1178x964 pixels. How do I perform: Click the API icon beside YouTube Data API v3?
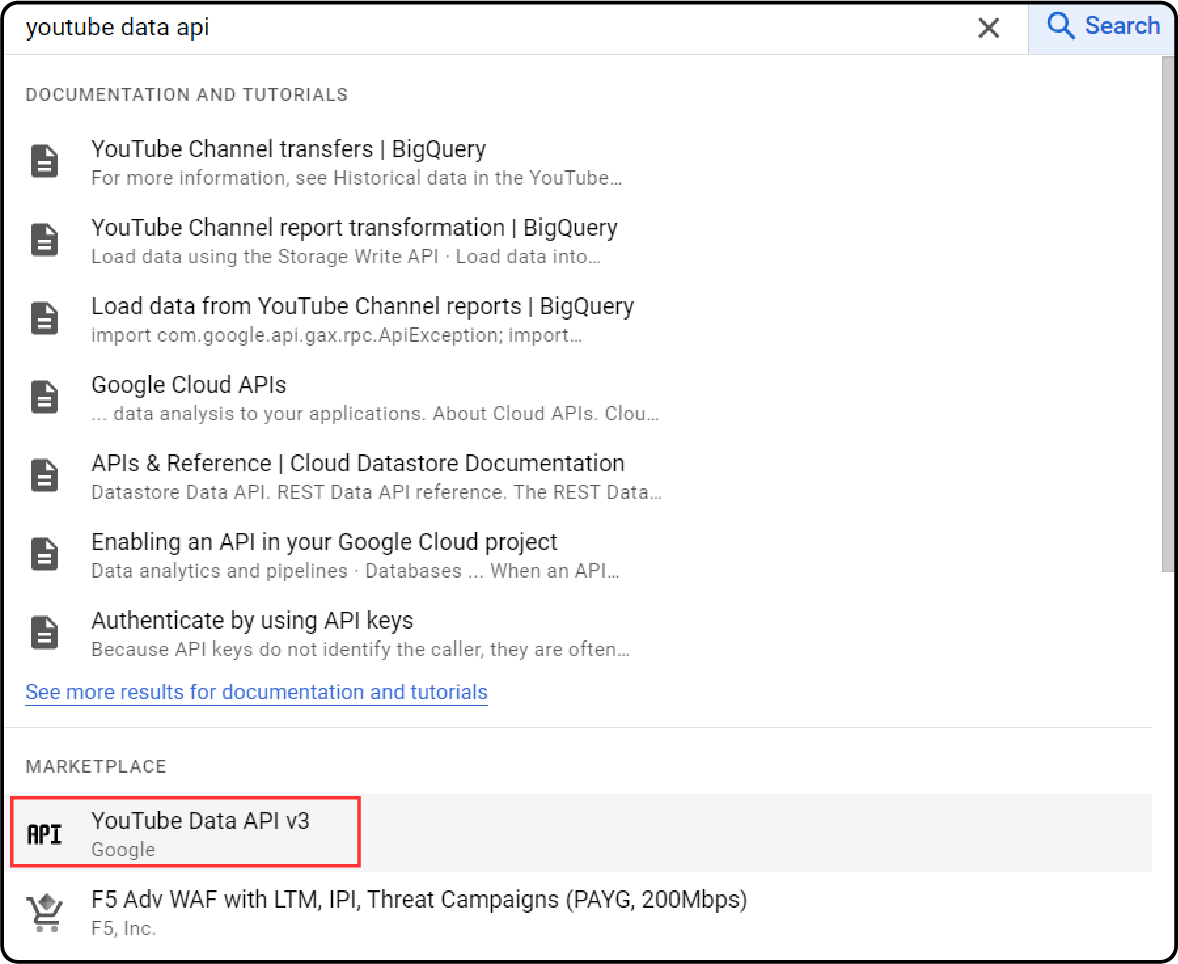point(44,834)
